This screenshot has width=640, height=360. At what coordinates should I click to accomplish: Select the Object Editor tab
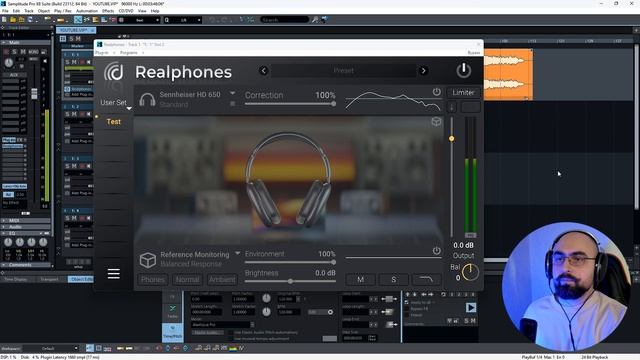[82, 280]
